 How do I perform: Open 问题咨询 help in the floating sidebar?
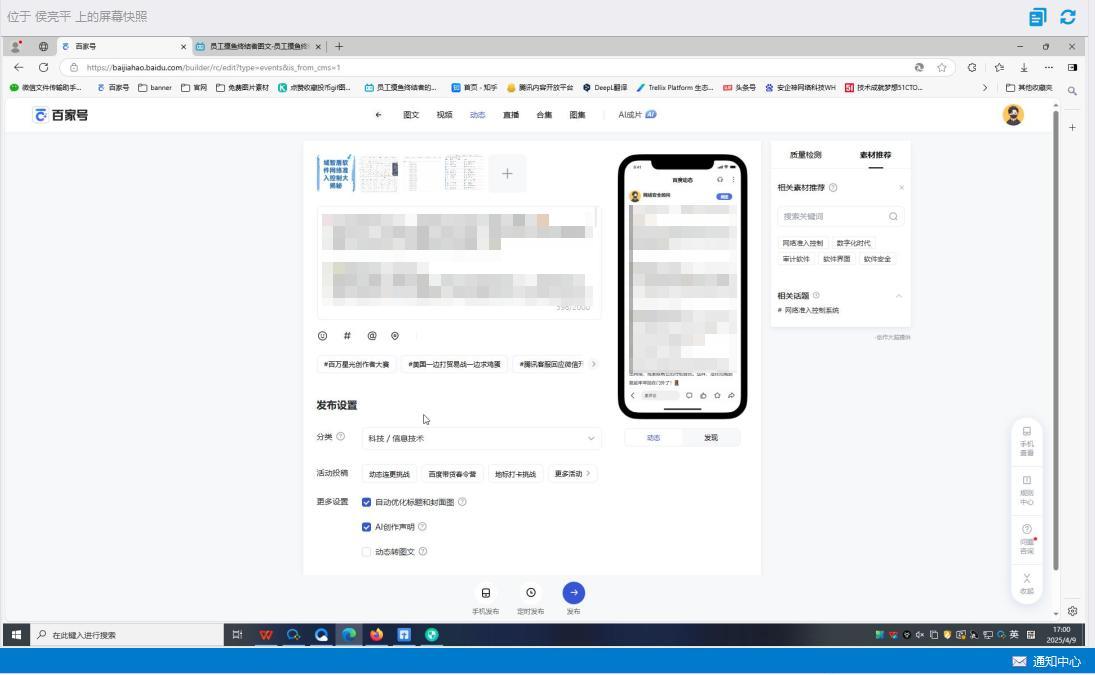tap(1027, 539)
